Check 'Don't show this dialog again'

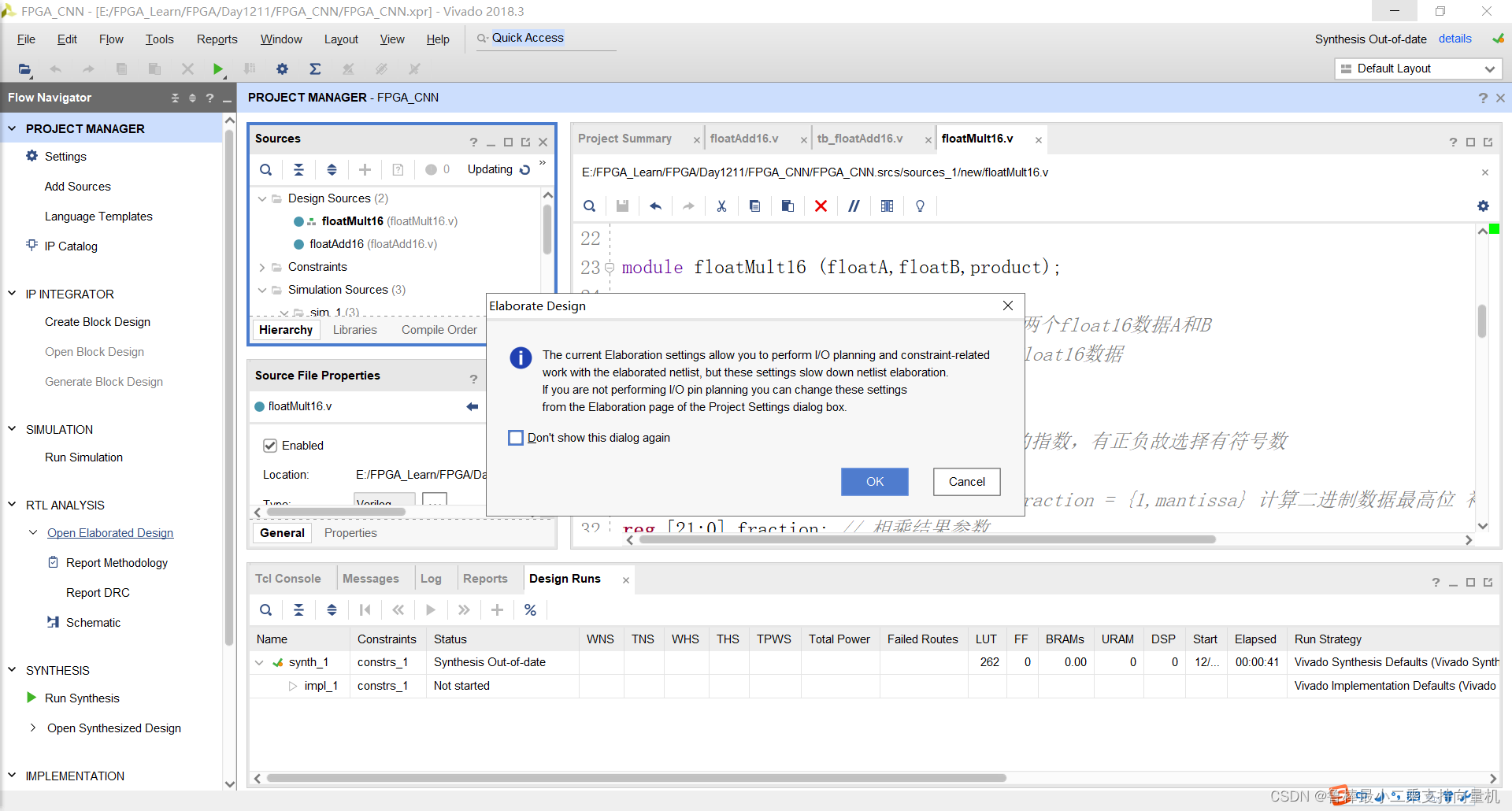pyautogui.click(x=516, y=438)
